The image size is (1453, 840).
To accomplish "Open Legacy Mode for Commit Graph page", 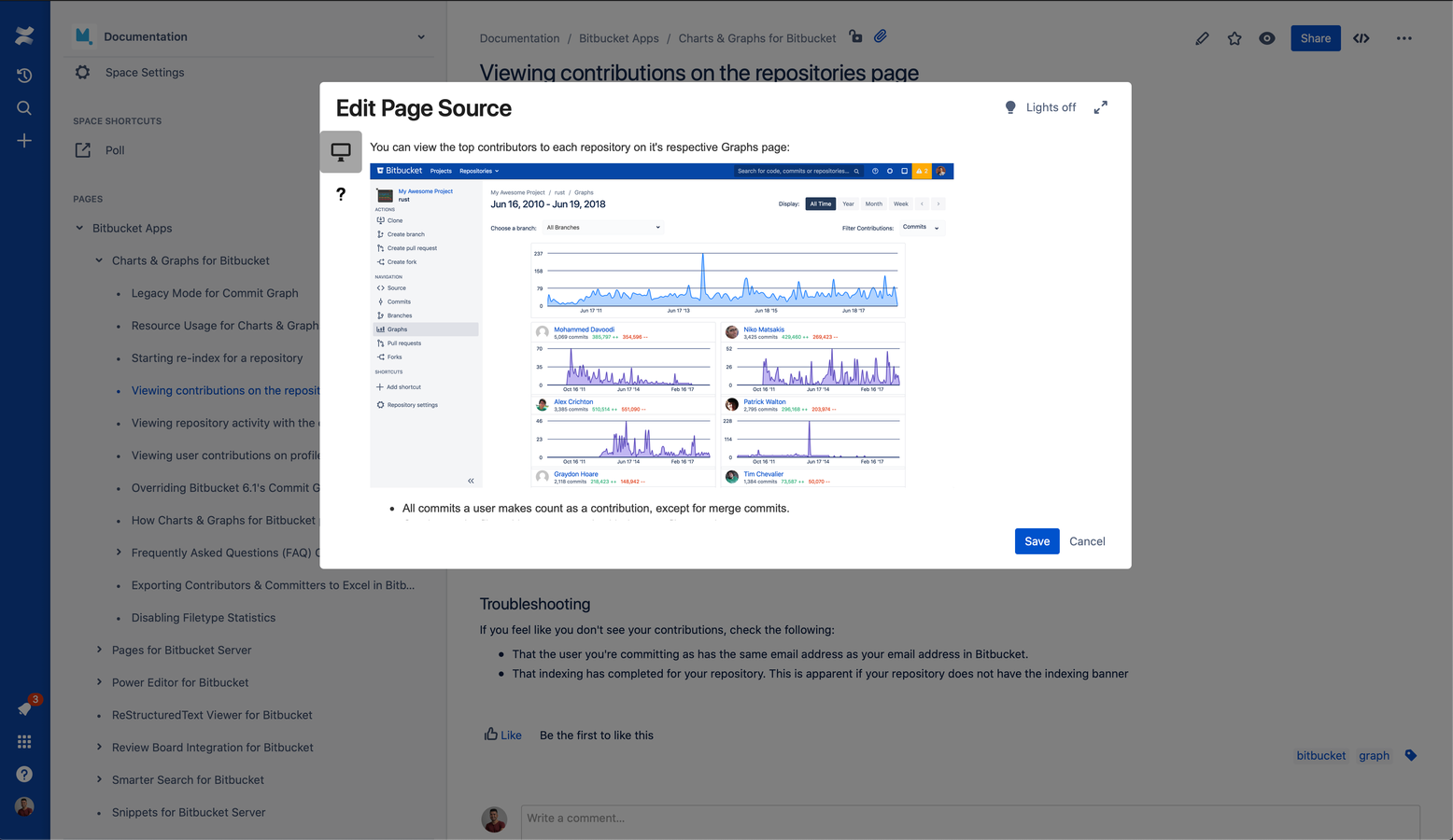I will point(215,293).
